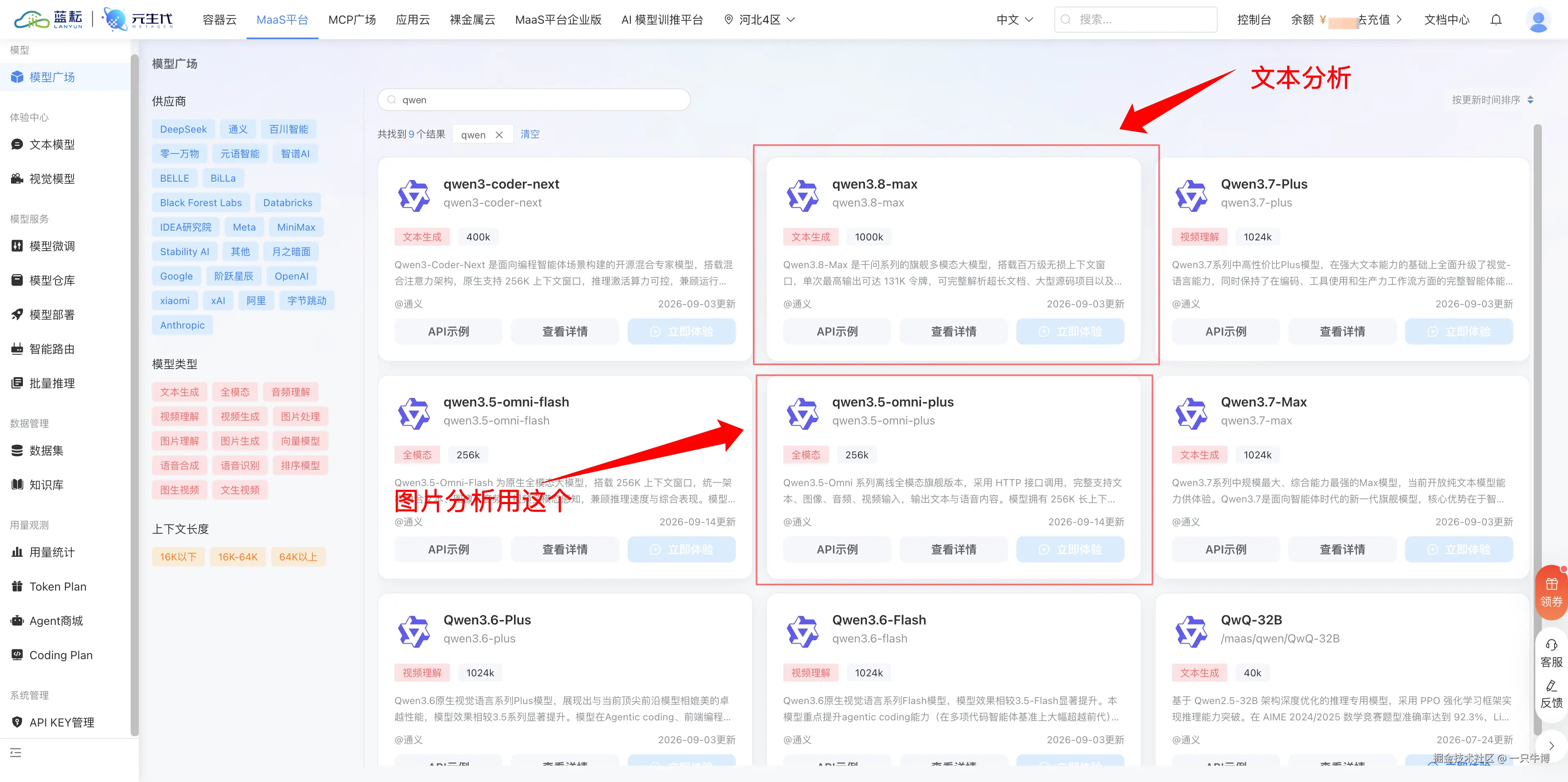The image size is (1568, 782).
Task: Click API示例 for qwen3.5-omni-flash
Action: point(449,549)
